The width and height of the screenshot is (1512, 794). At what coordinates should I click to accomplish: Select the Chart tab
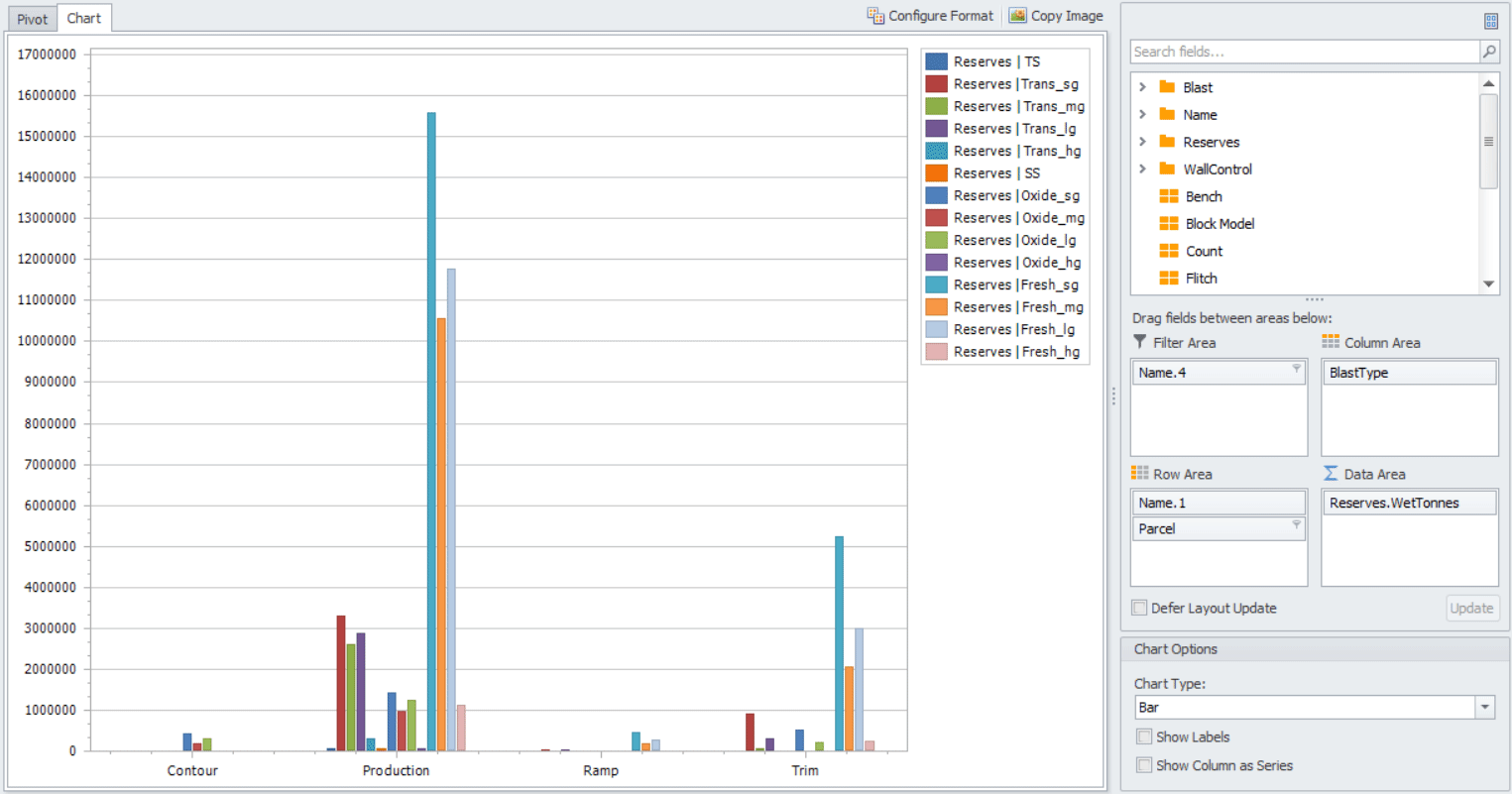pyautogui.click(x=84, y=18)
